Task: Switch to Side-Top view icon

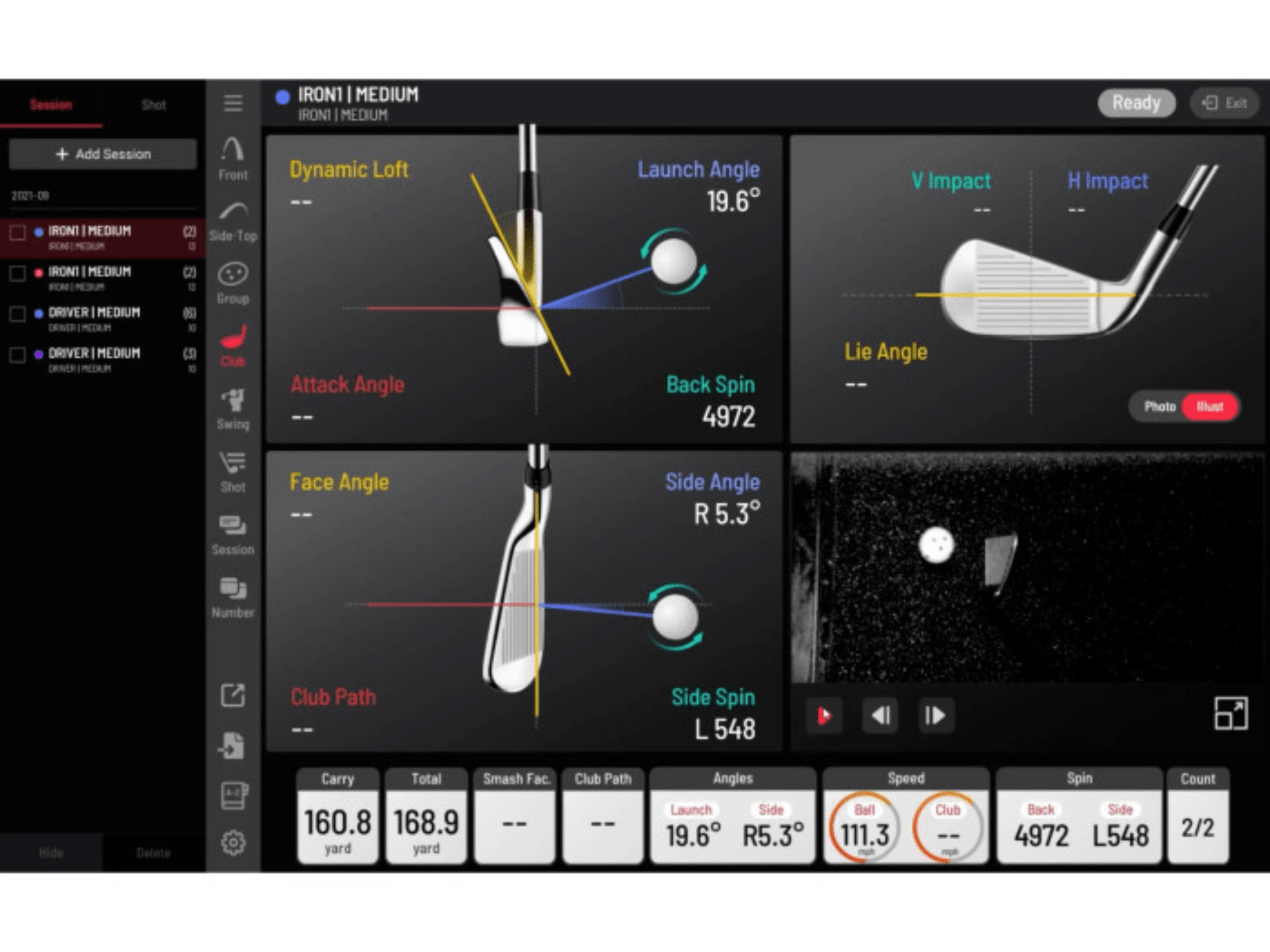Action: coord(233,220)
